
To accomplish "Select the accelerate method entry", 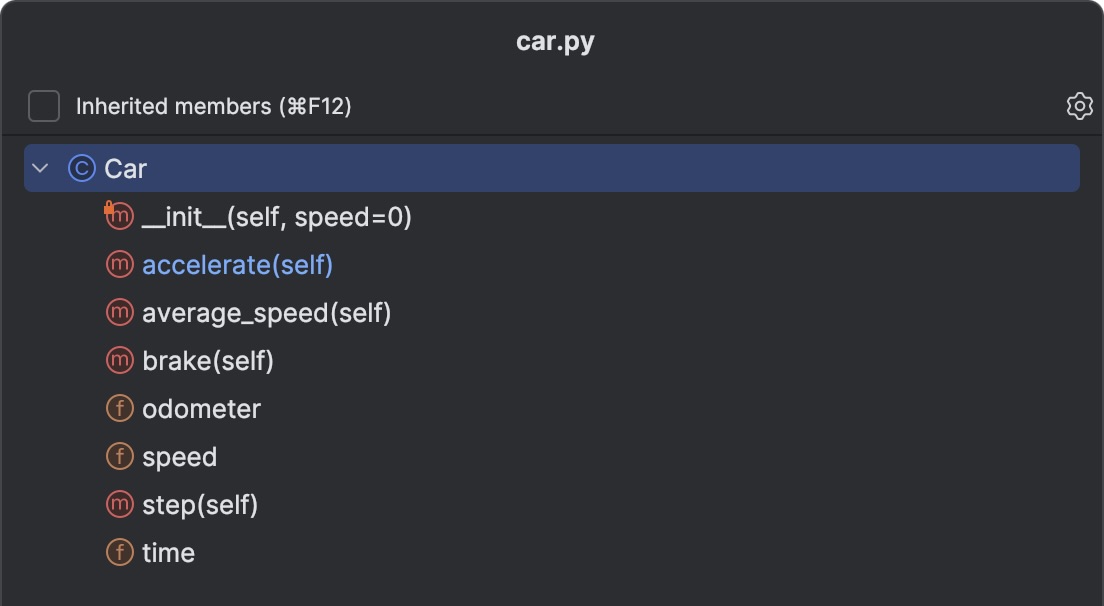I will click(237, 264).
